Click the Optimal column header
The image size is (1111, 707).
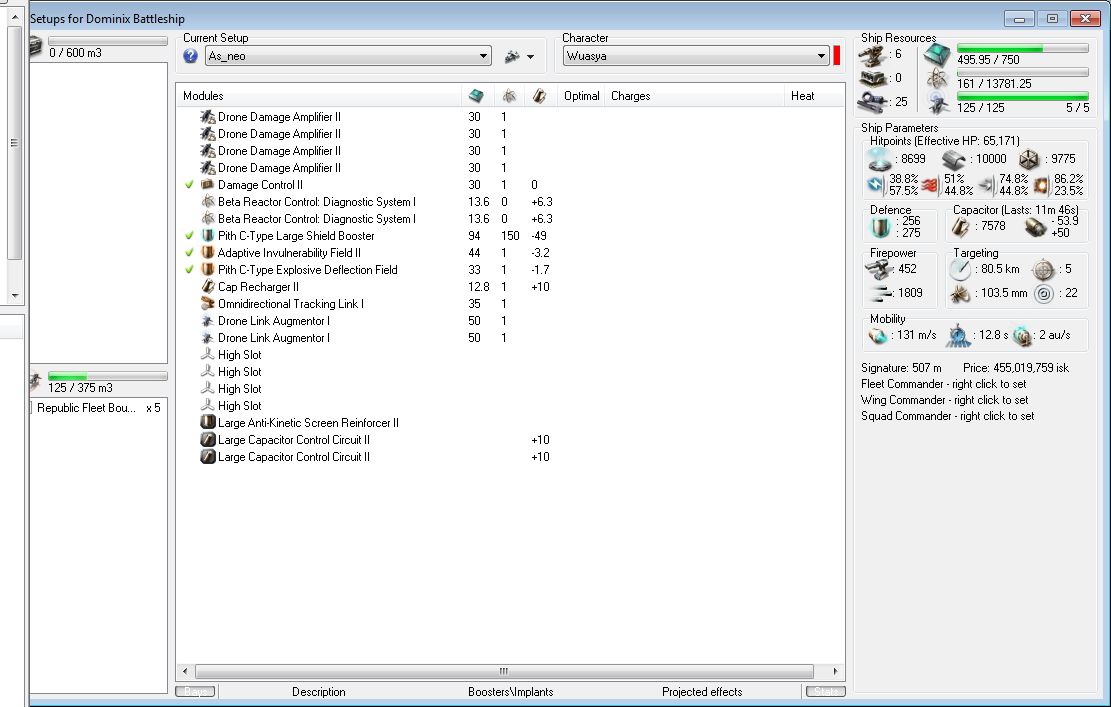[581, 96]
